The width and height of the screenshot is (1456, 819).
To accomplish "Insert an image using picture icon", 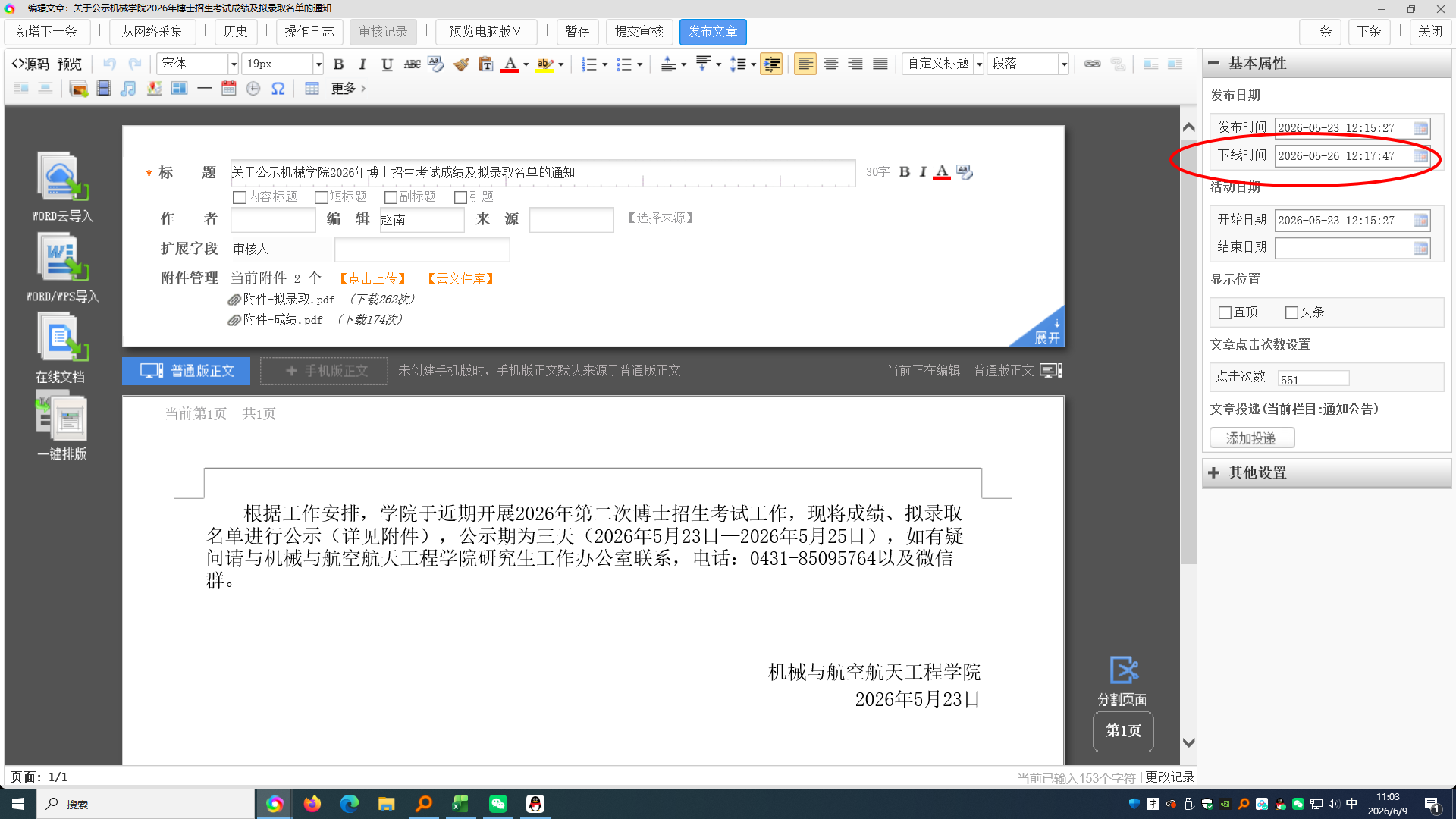I will point(78,89).
